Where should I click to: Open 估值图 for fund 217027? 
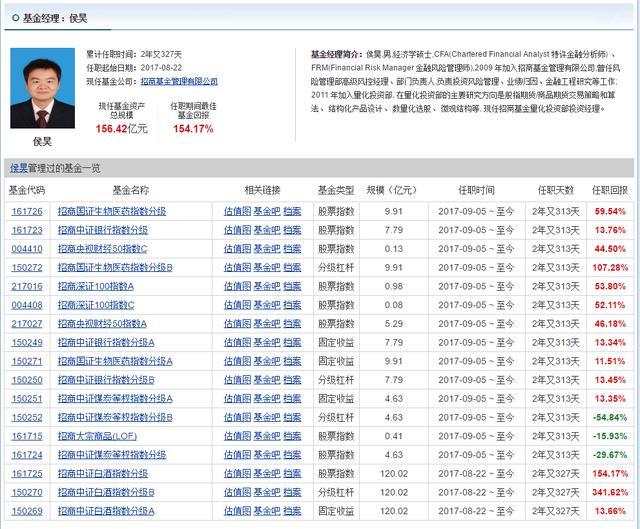pos(237,324)
